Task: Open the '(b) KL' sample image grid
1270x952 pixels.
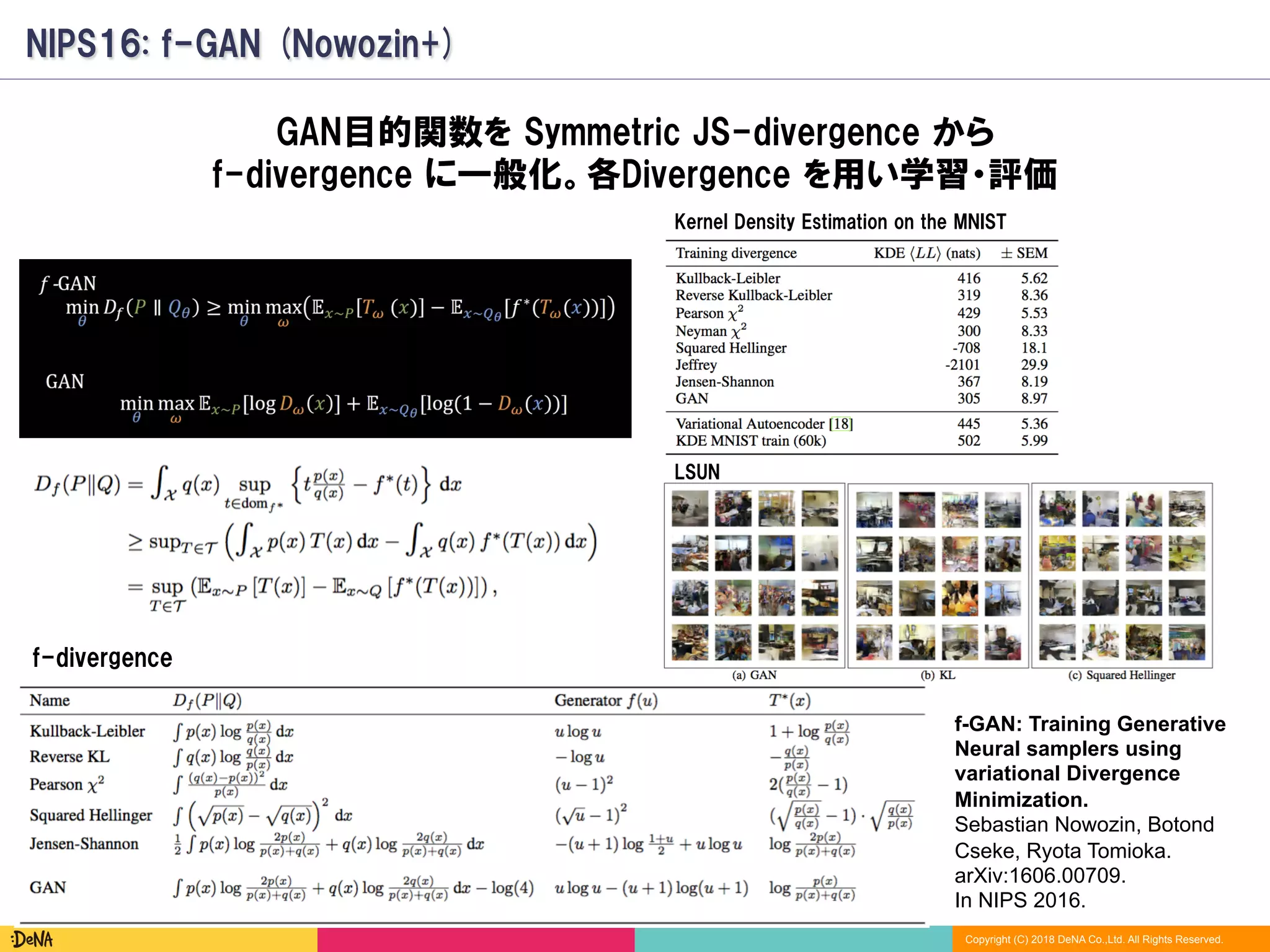Action: [x=938, y=575]
